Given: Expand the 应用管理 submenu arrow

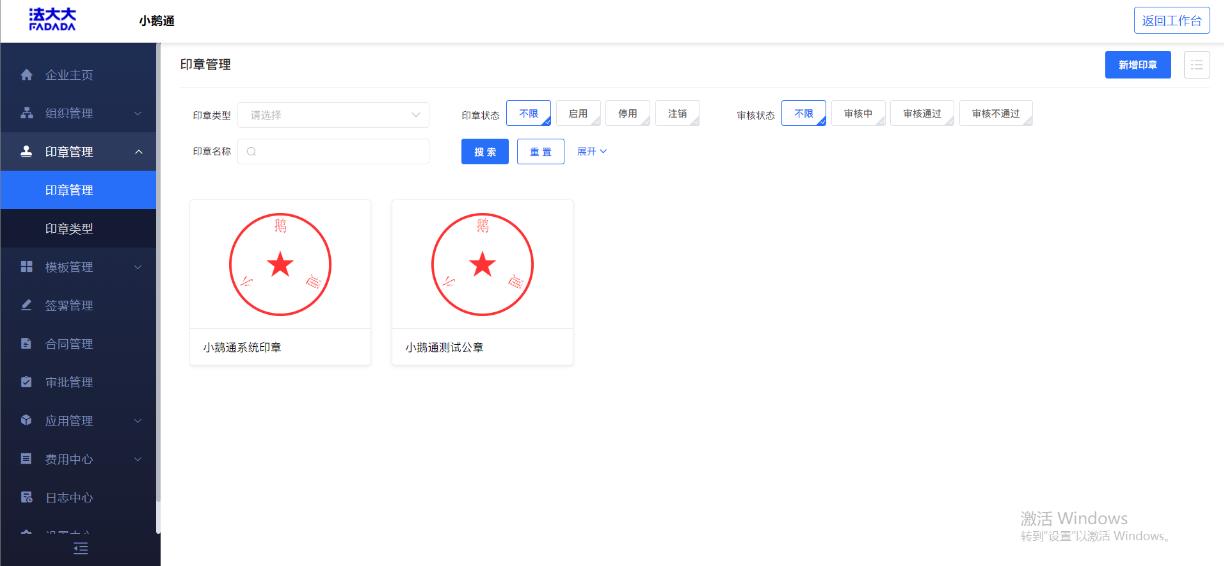Looking at the screenshot, I should coord(138,421).
